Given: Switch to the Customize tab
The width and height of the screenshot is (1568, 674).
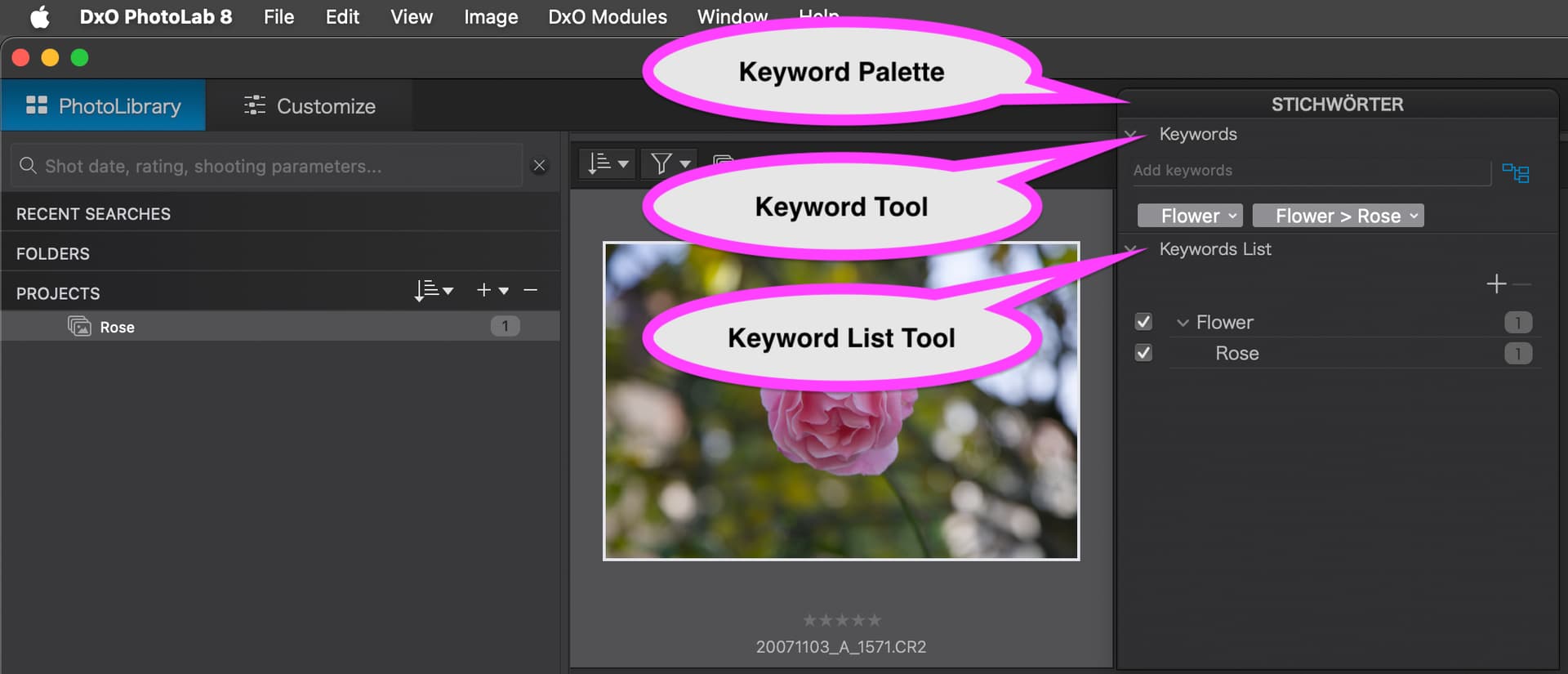Looking at the screenshot, I should (x=310, y=106).
